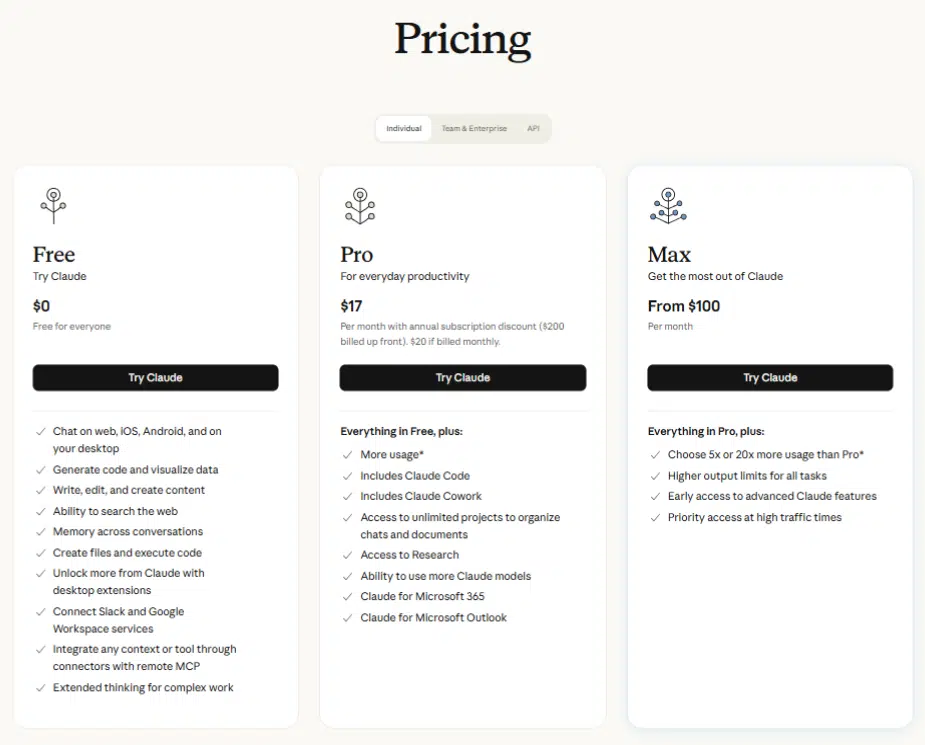Click Try Claude button under Free plan
The image size is (925, 745).
point(155,378)
